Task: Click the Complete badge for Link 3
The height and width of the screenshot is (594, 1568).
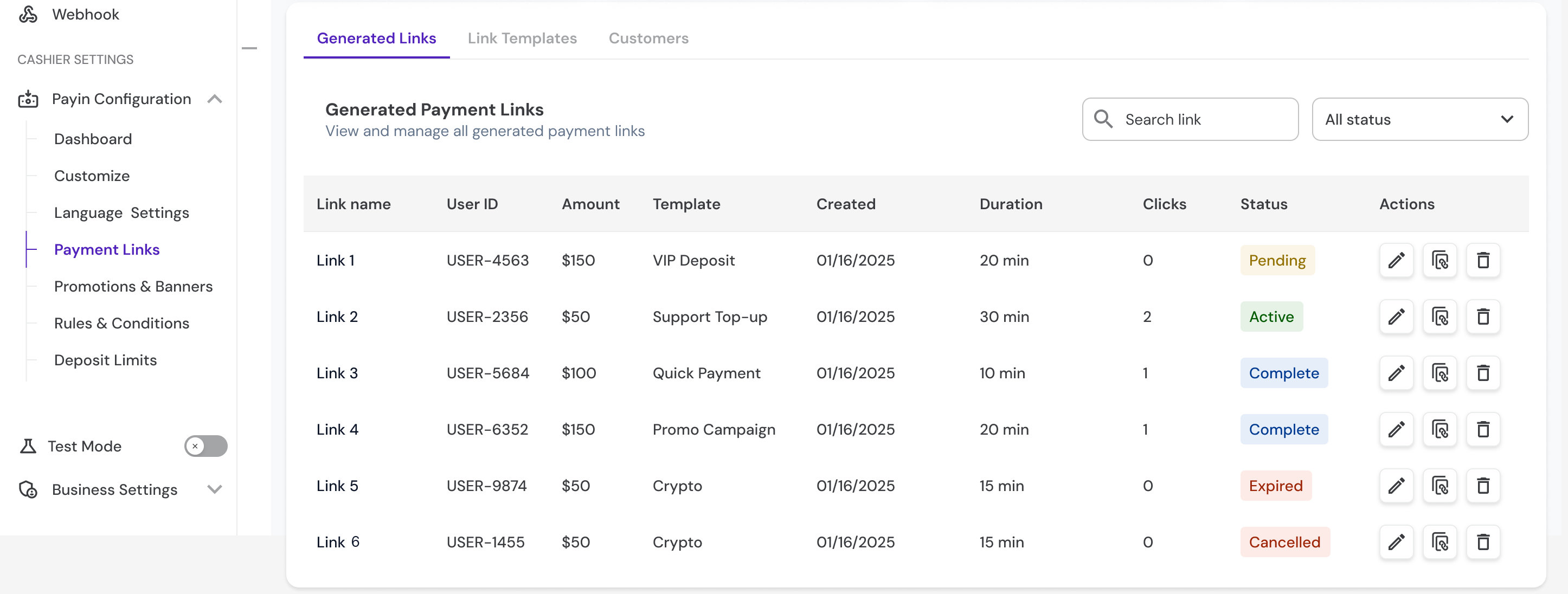Action: tap(1284, 373)
